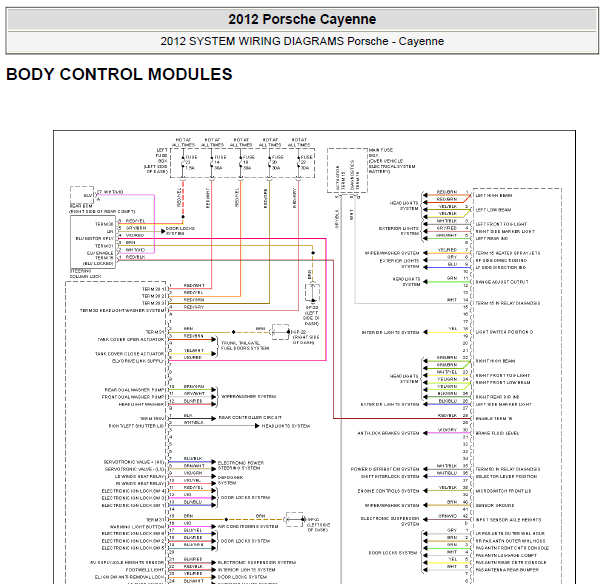This screenshot has height=584, width=602.
Task: Click the 'LEFT FRONT FOG LIGHT' label
Action: coord(501,224)
